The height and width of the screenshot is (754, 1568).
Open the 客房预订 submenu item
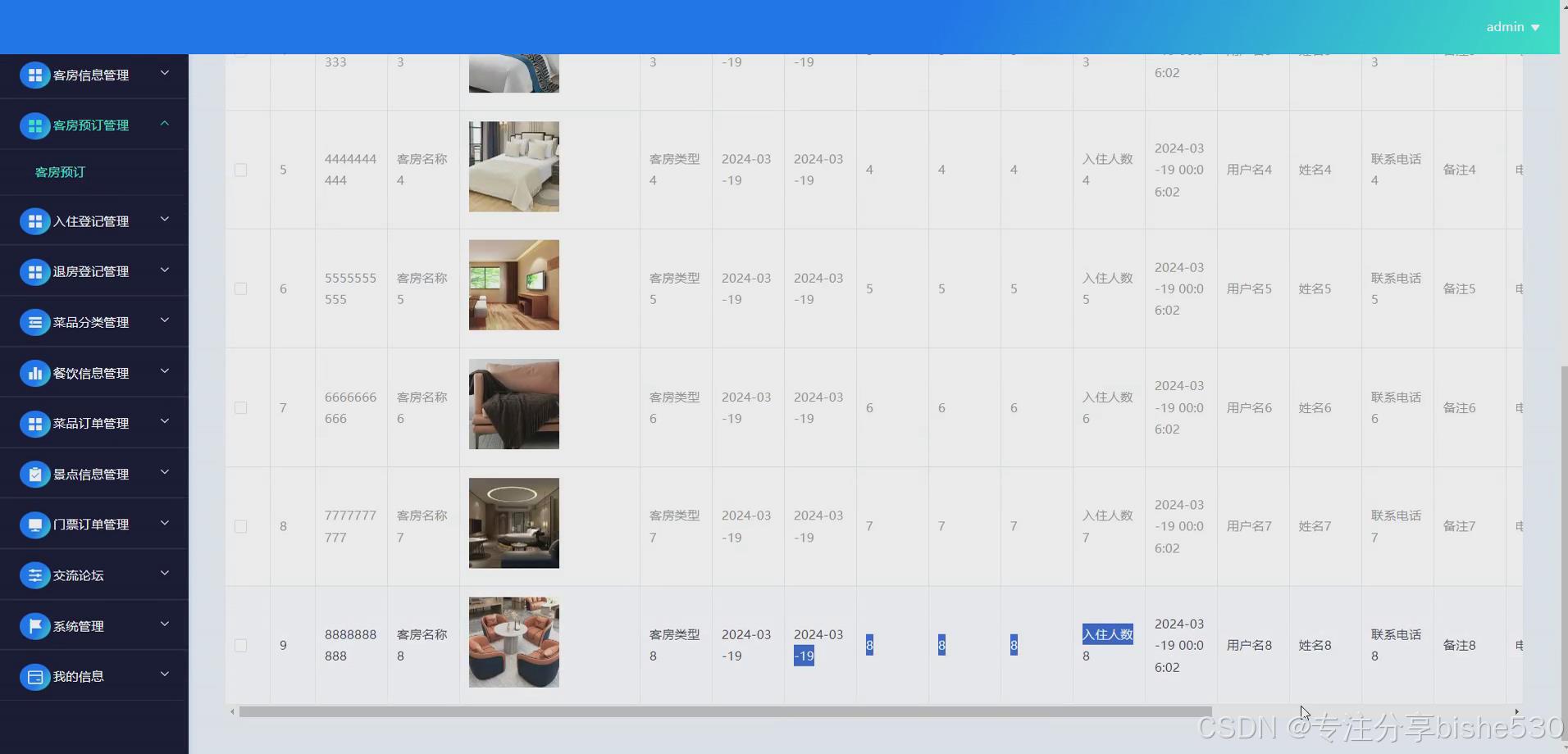(61, 172)
